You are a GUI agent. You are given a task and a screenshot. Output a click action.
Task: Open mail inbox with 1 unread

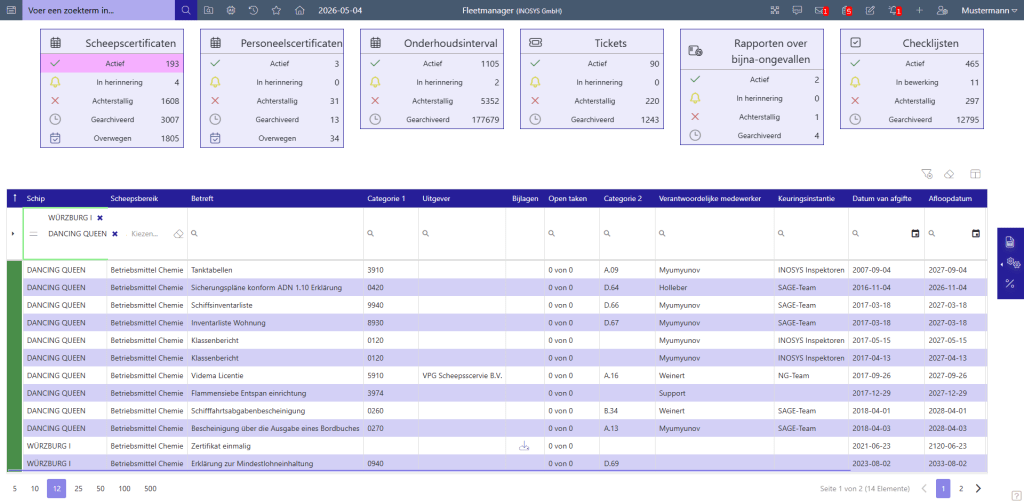(x=821, y=10)
